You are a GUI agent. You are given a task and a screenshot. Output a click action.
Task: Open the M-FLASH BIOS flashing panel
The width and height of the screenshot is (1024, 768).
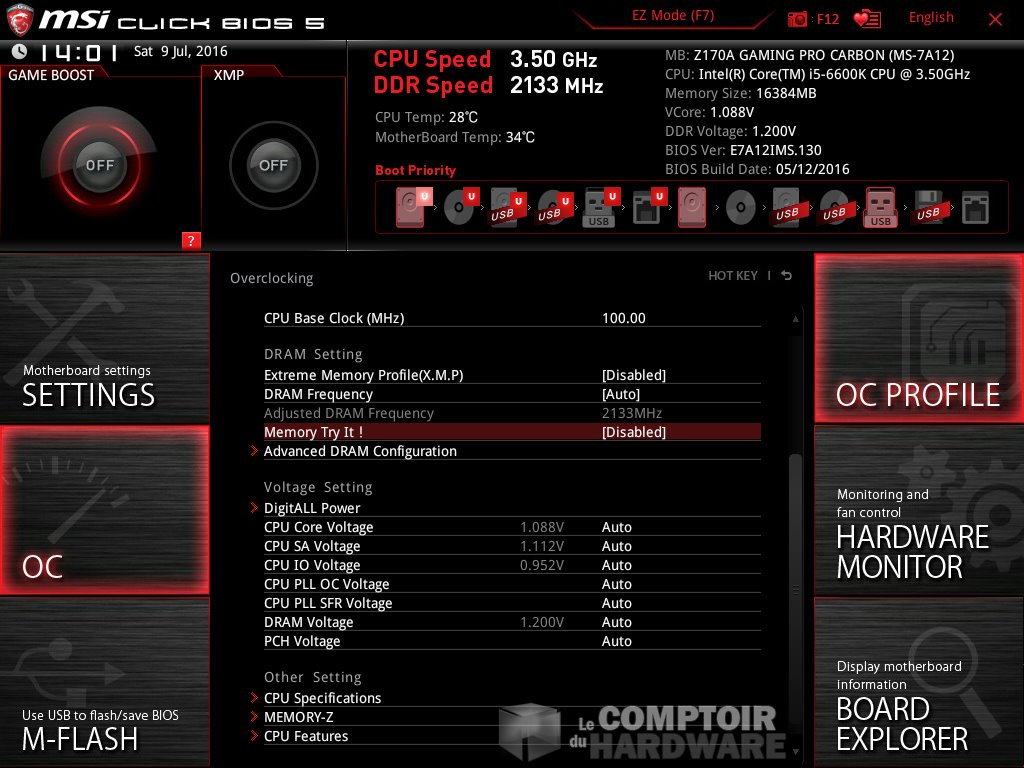coord(104,682)
